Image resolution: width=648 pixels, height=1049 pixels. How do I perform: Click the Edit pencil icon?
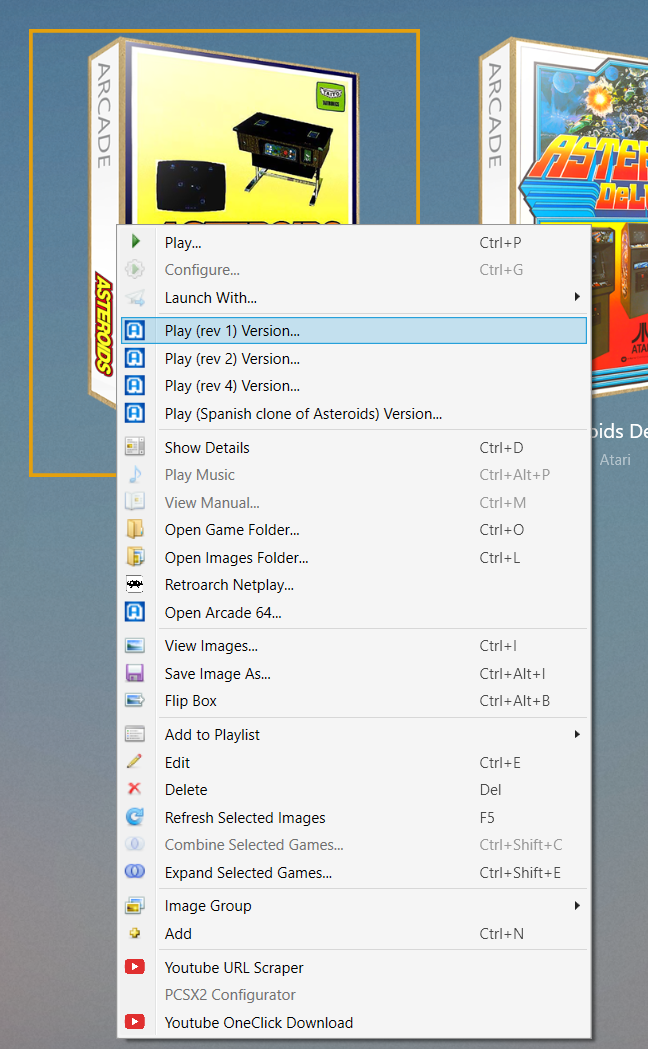pos(135,761)
